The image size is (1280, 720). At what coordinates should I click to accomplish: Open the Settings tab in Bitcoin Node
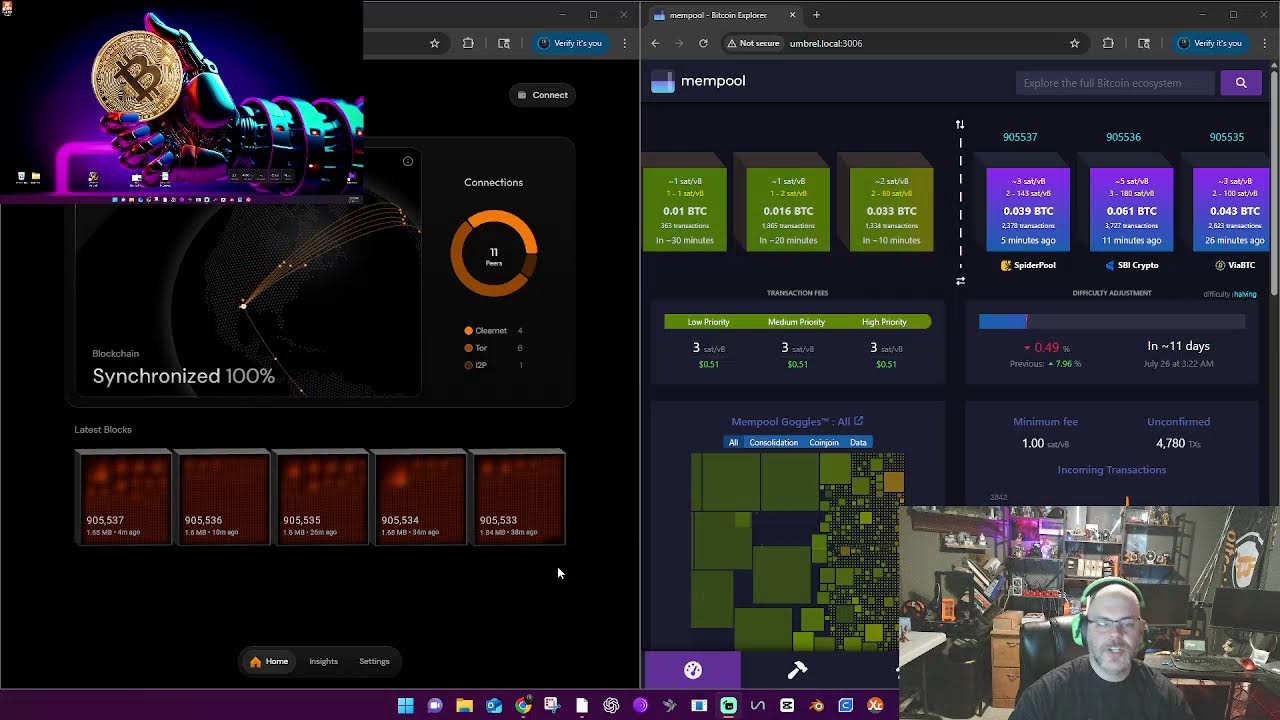pyautogui.click(x=374, y=661)
